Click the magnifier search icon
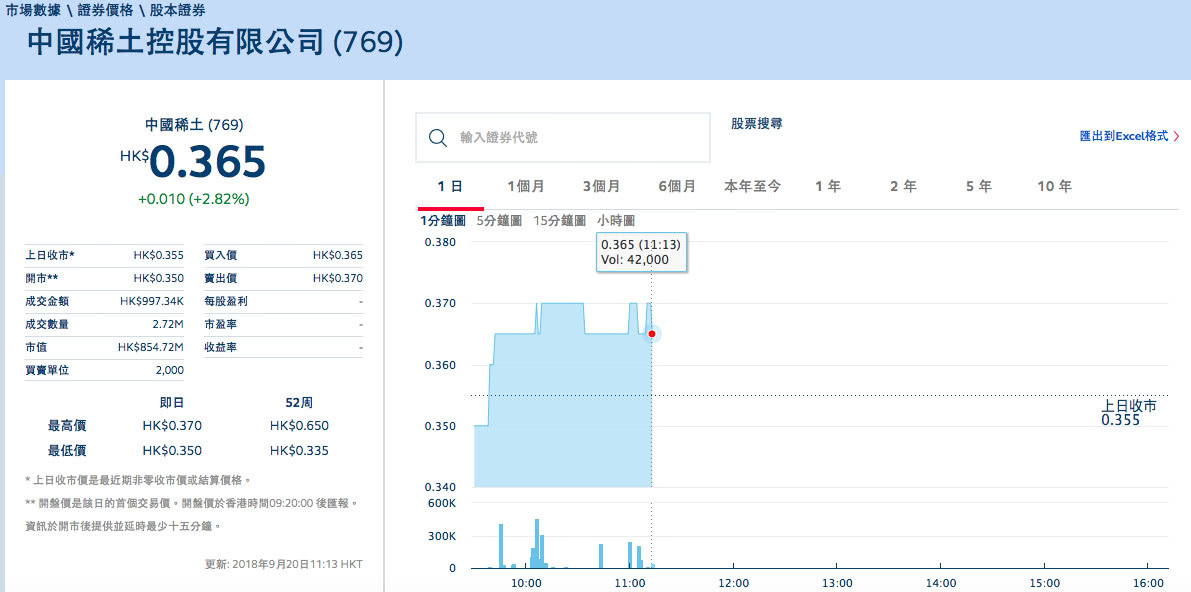The height and width of the screenshot is (592, 1191). pyautogui.click(x=437, y=138)
